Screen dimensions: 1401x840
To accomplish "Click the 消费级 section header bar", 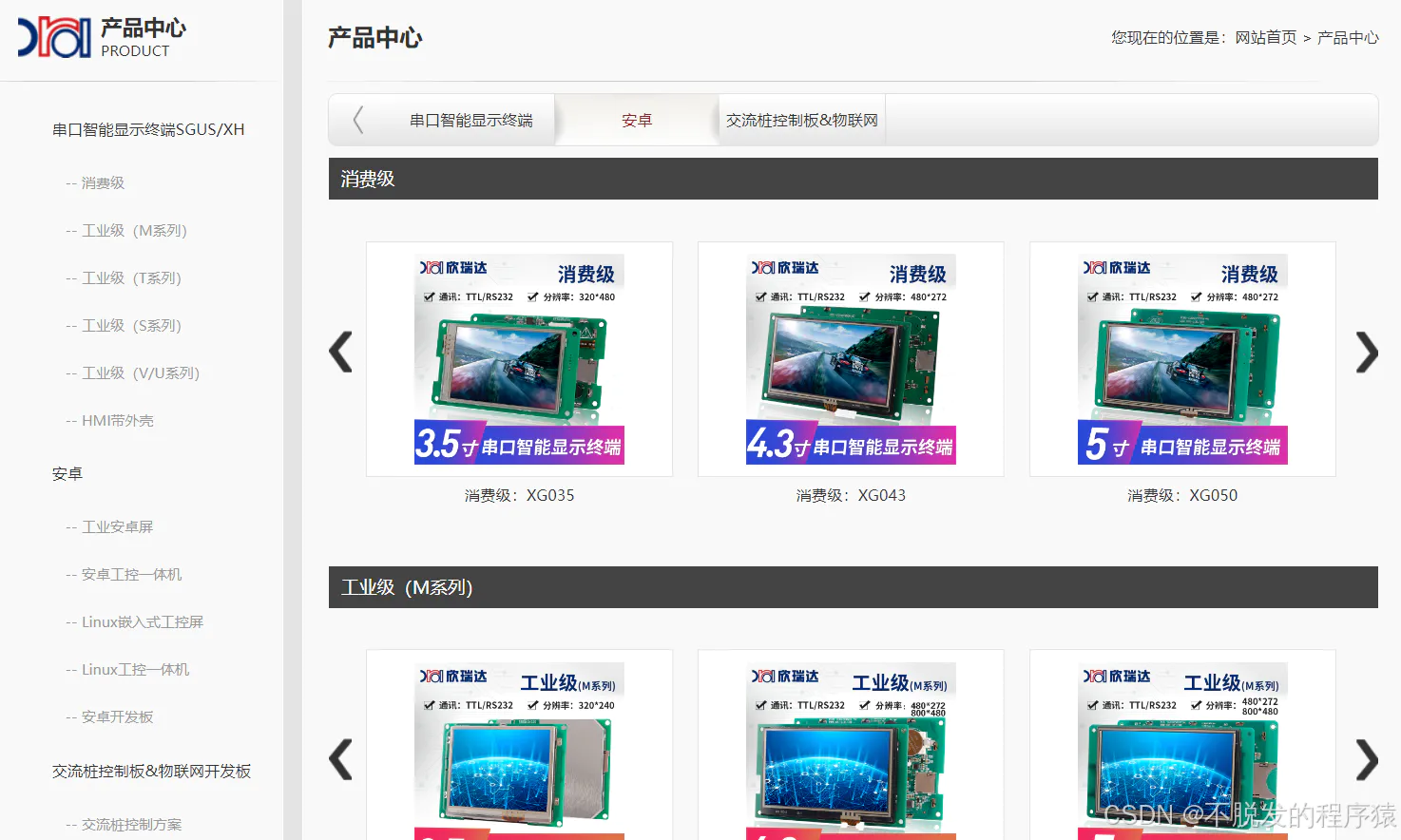I will [854, 179].
